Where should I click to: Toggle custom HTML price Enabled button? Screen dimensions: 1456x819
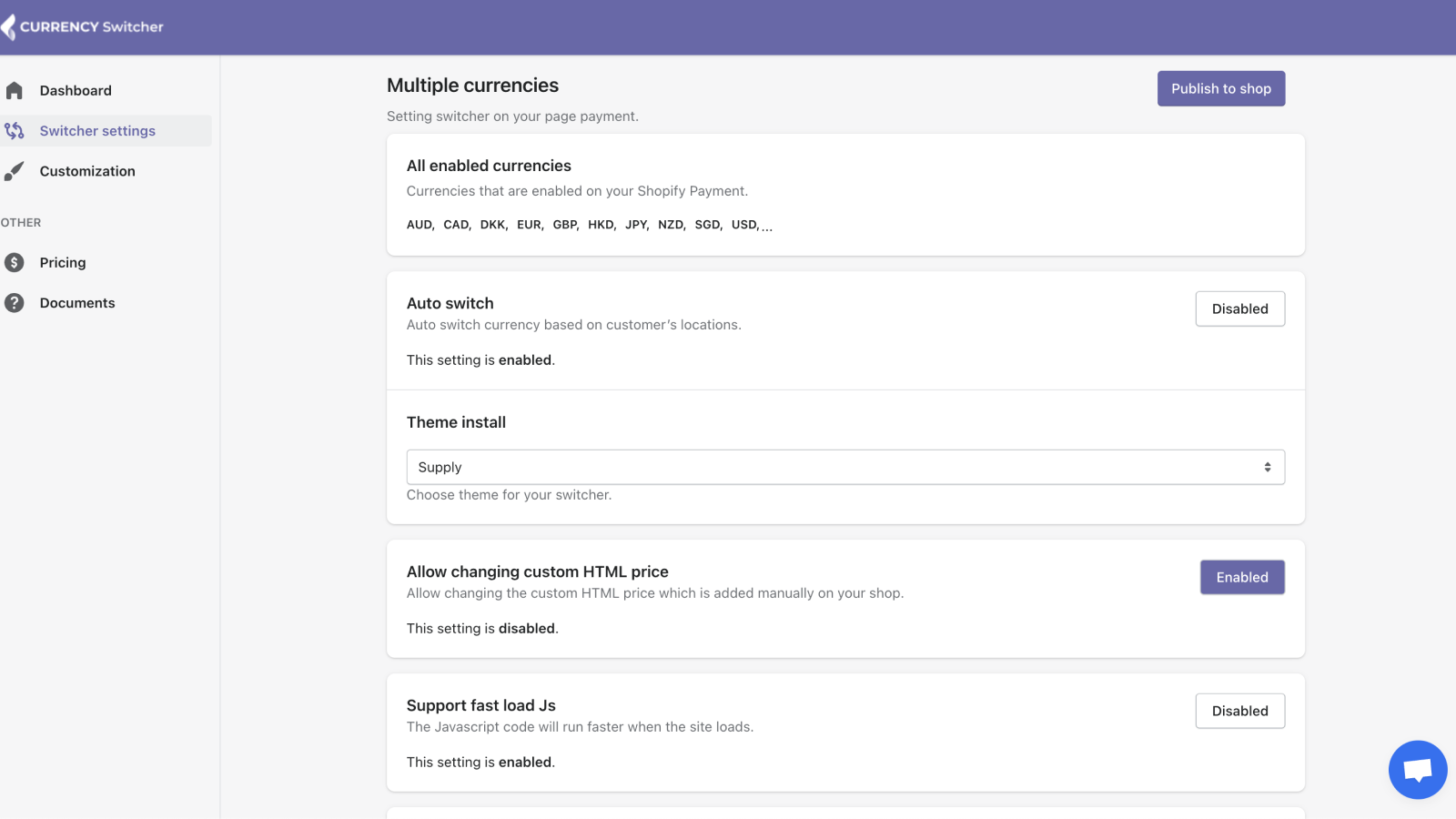(x=1241, y=578)
